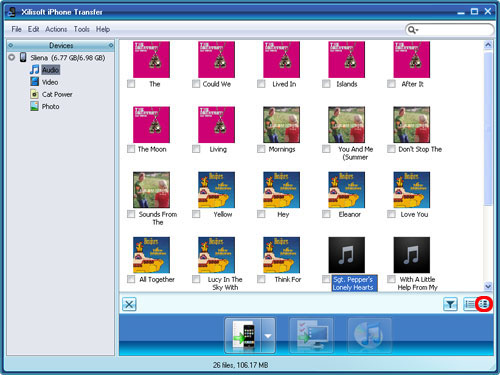Viewport: 500px width, 375px height.
Task: Check the box for Islands
Action: click(x=326, y=84)
